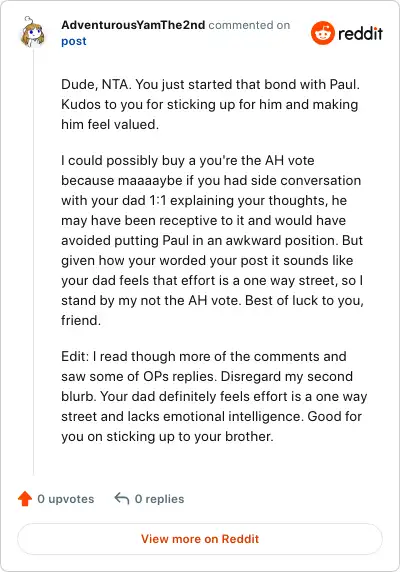Viewport: 400px width, 572px height.
Task: Click the "commented on" header text
Action: point(249,25)
